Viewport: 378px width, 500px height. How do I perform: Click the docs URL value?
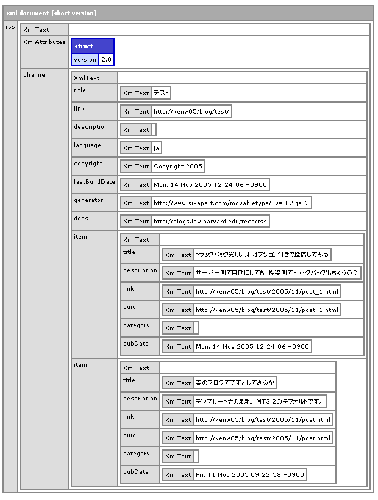tap(210, 221)
